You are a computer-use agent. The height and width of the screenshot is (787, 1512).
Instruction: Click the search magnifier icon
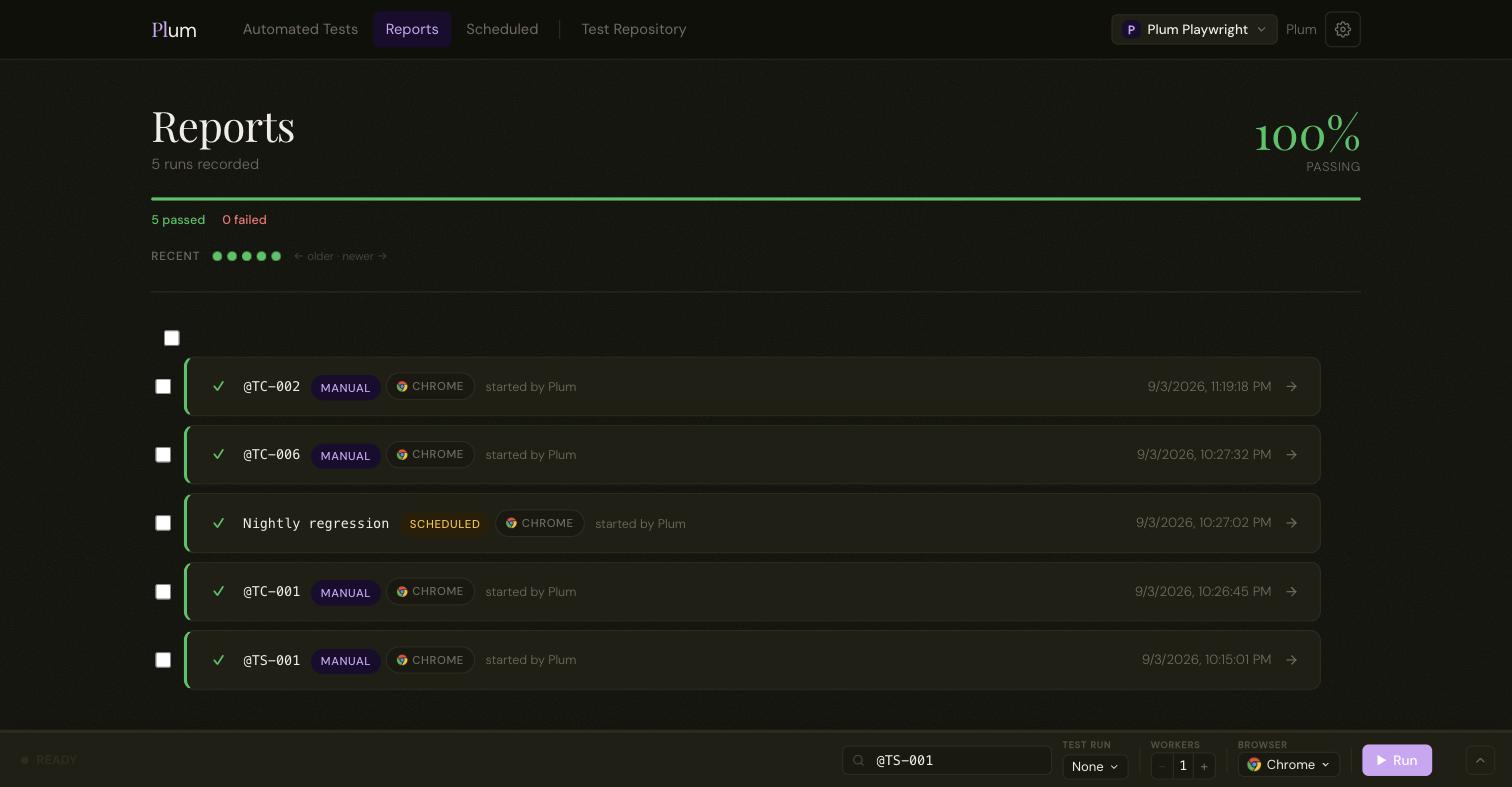point(858,761)
